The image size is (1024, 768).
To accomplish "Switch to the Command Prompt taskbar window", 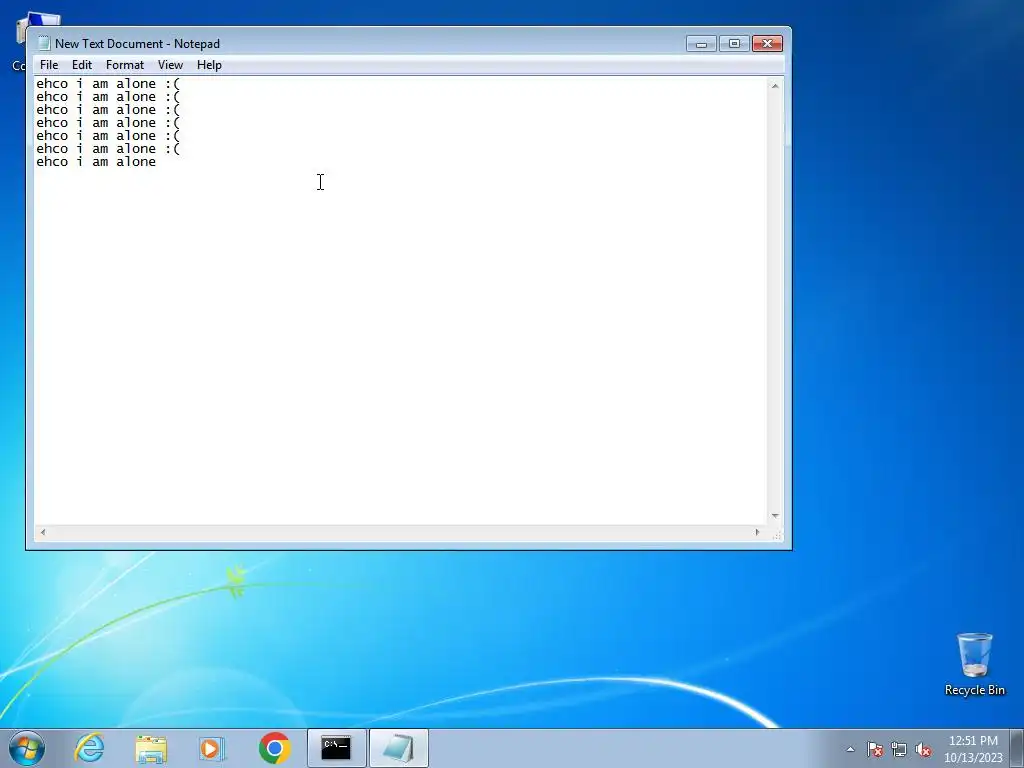I will click(x=336, y=748).
